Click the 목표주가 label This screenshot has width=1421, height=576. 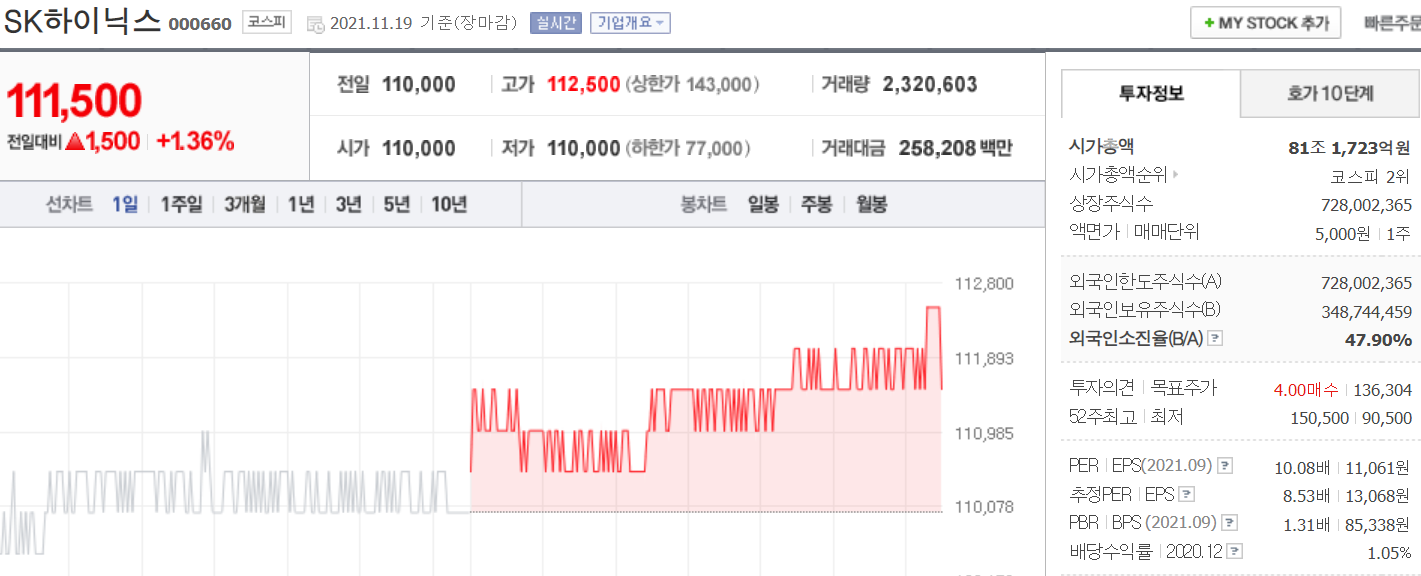point(1184,388)
